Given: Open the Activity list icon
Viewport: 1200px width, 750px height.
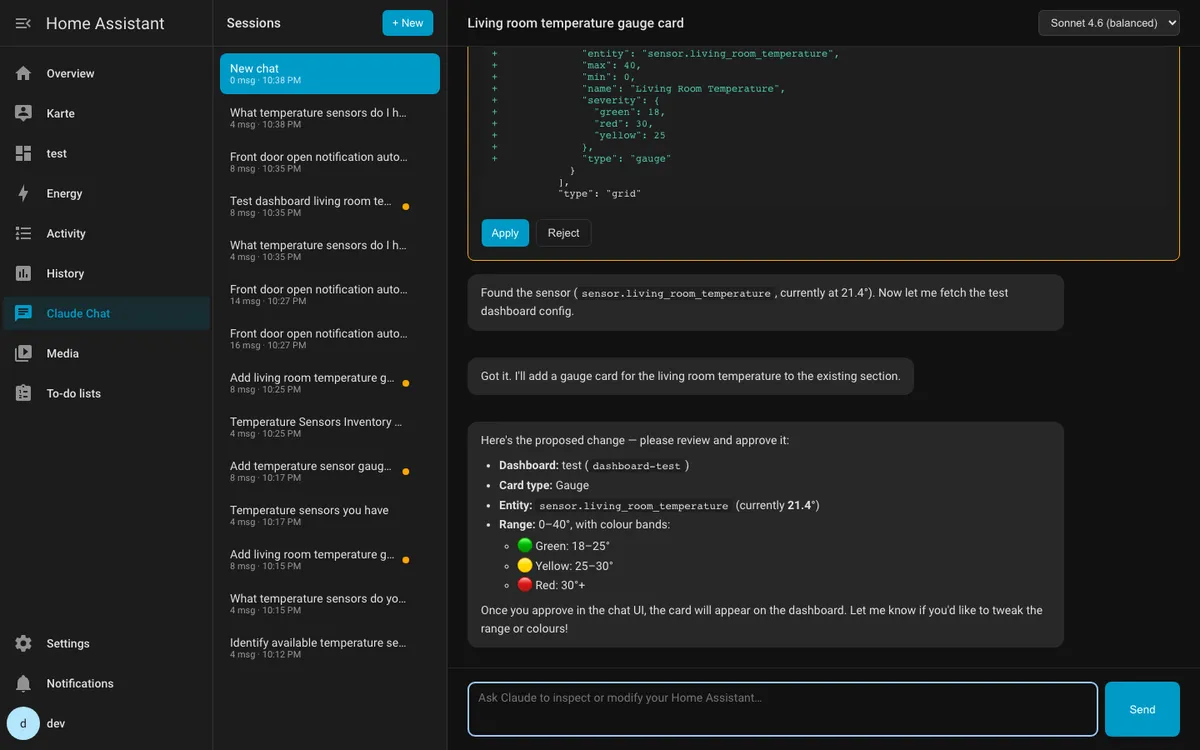Looking at the screenshot, I should point(24,233).
